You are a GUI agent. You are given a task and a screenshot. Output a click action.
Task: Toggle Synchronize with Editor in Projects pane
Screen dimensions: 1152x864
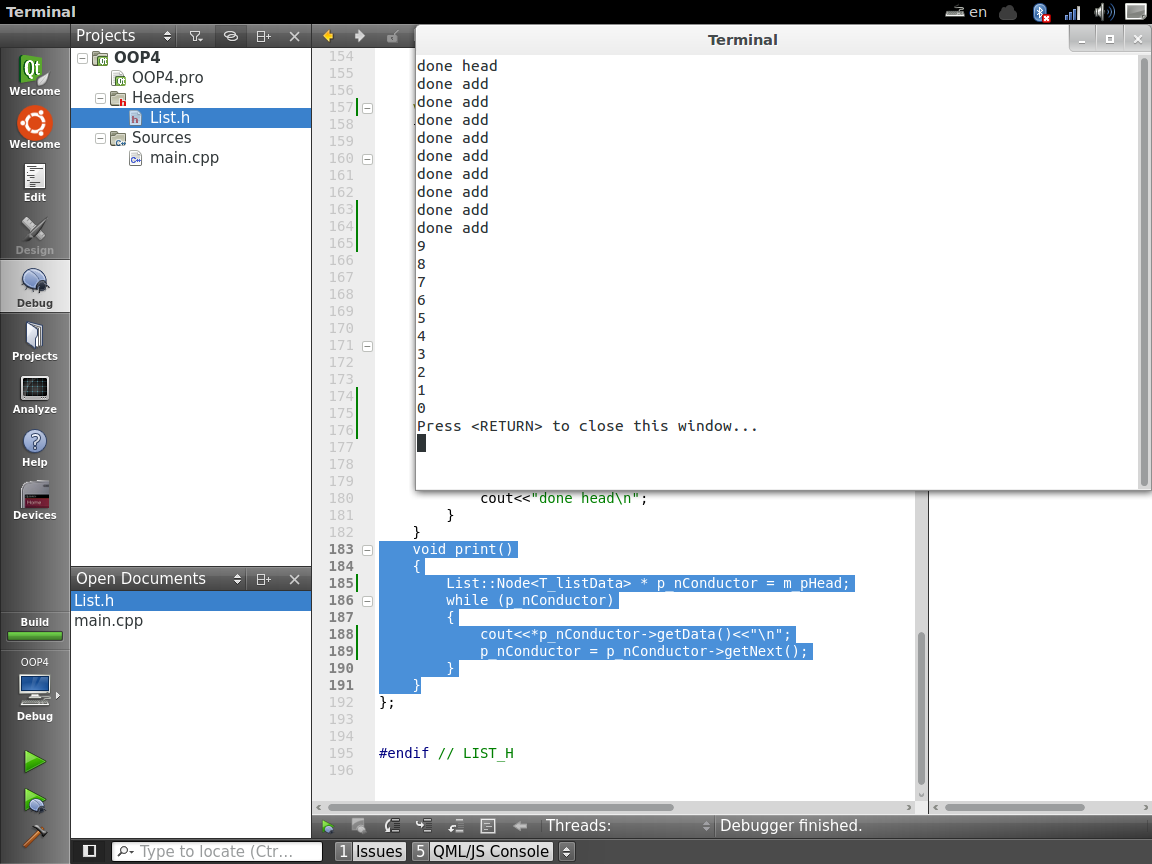230,36
